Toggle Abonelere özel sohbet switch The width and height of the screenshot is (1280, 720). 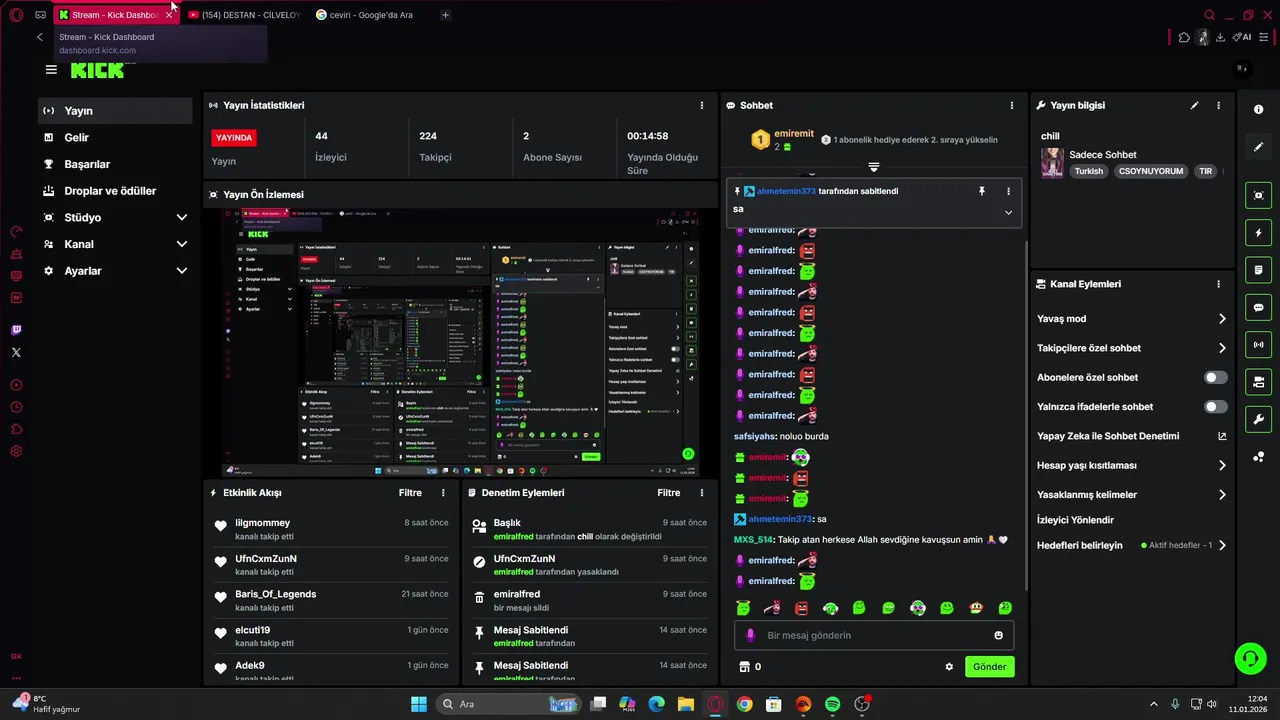(1216, 378)
